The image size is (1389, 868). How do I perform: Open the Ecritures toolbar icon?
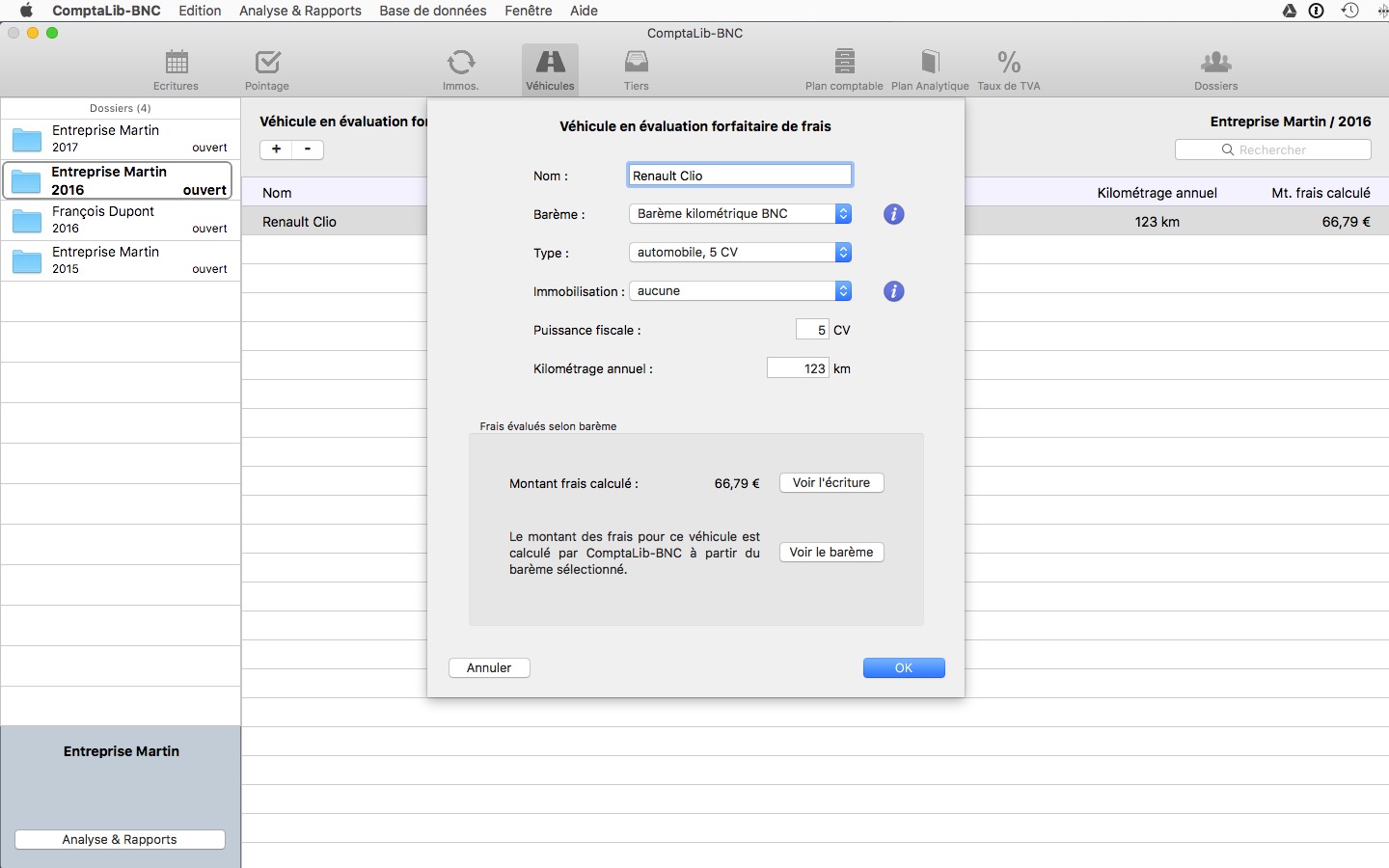[x=176, y=69]
